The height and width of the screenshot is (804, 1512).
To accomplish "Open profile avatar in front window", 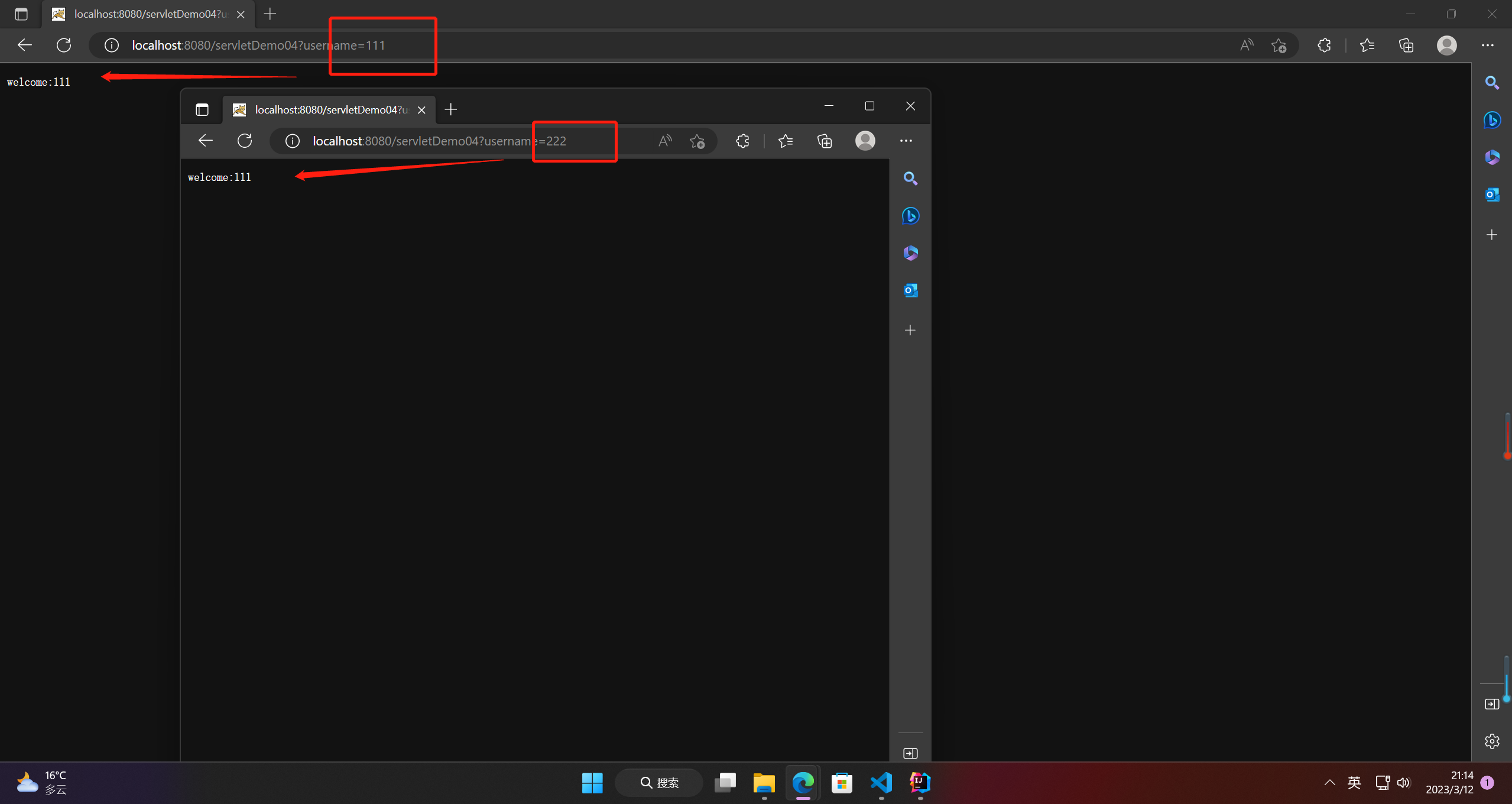I will (865, 141).
